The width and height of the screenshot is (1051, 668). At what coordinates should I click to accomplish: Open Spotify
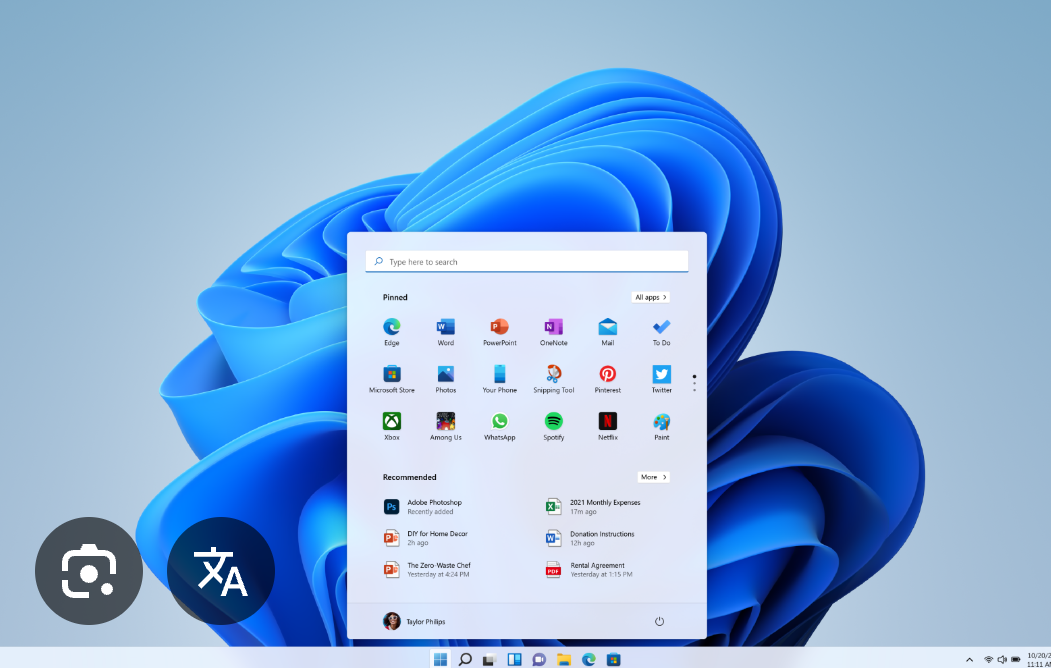(x=553, y=425)
